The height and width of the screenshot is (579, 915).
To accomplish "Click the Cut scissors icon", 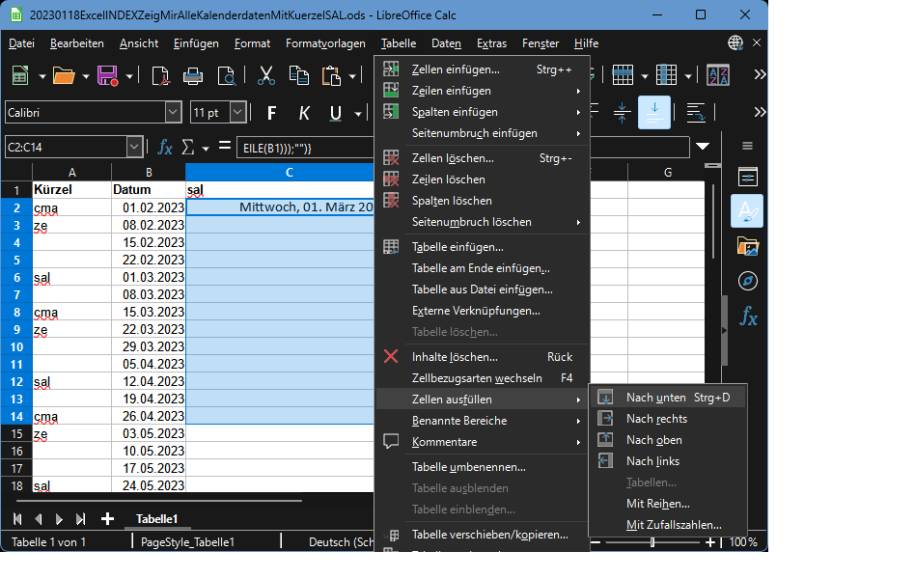I will point(268,75).
